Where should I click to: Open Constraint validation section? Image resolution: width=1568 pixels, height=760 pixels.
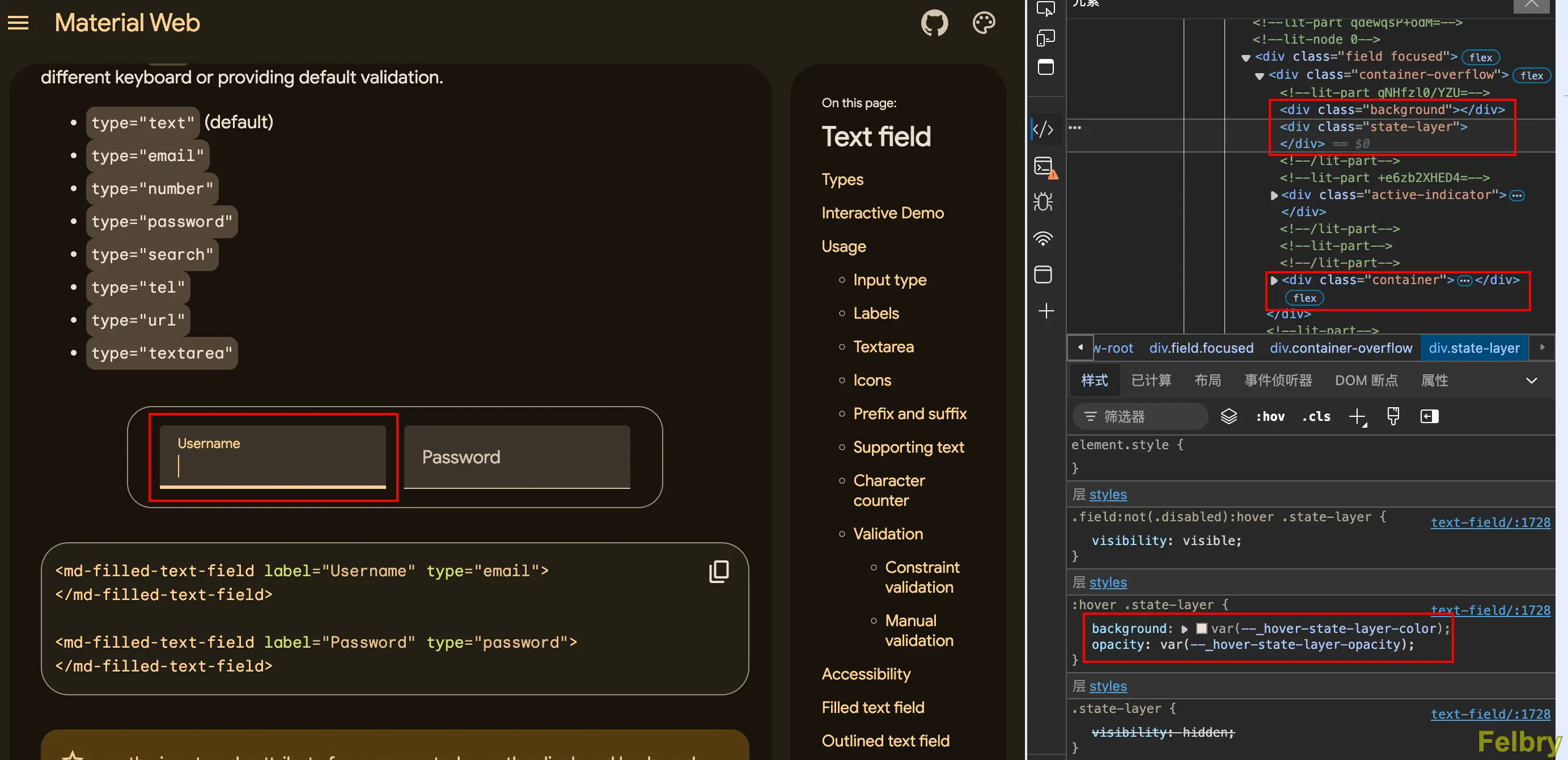pos(922,577)
